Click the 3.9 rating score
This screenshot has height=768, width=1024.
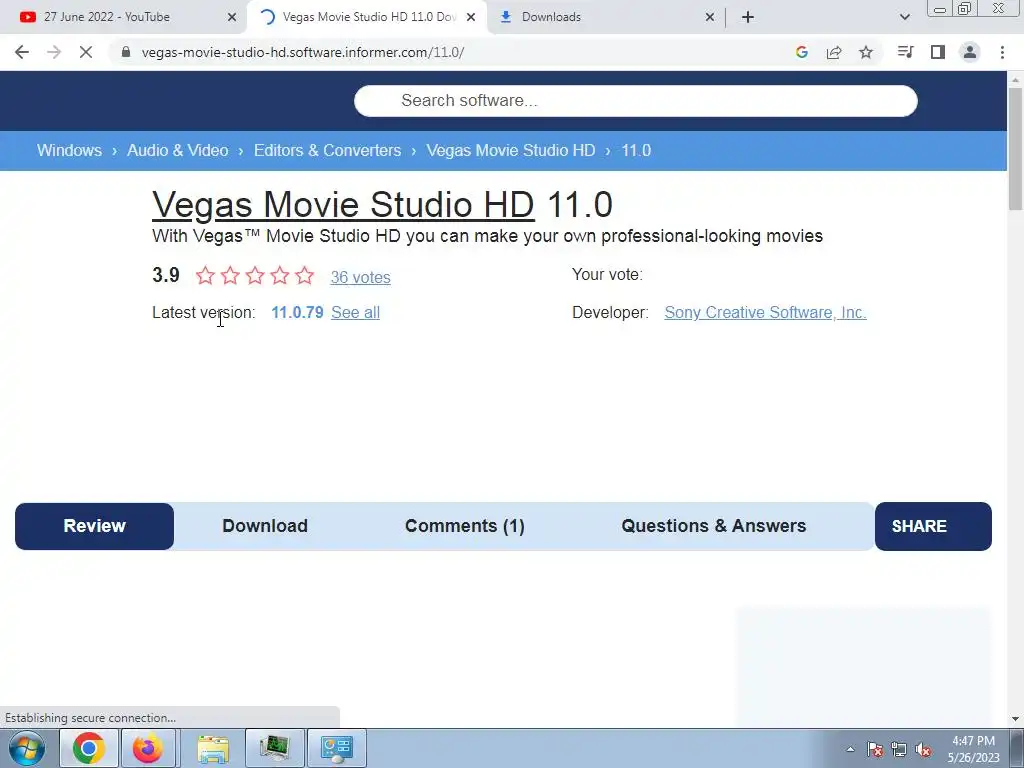click(x=166, y=275)
